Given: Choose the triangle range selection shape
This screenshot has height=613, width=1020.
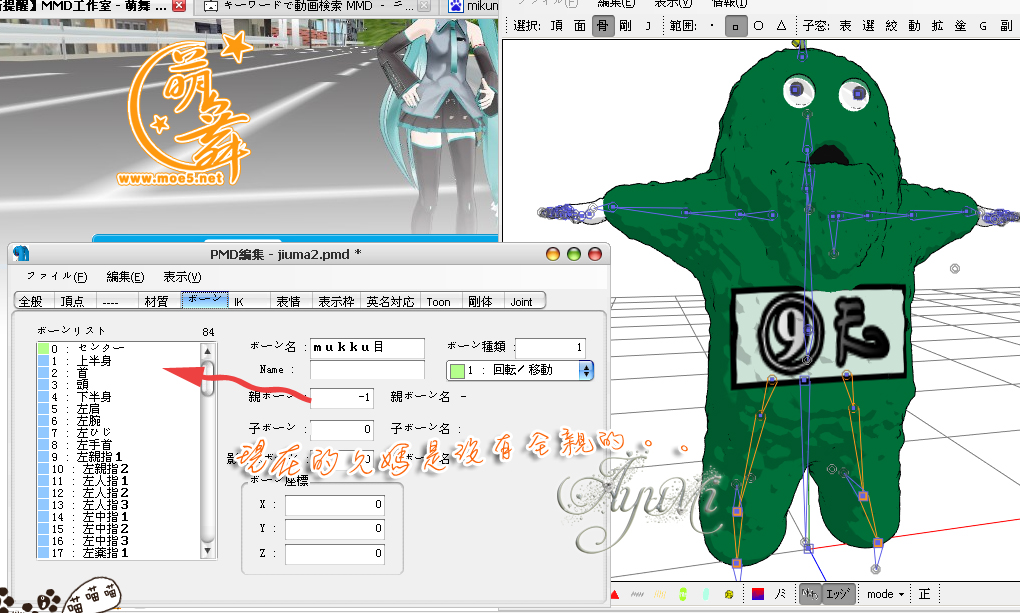Looking at the screenshot, I should tap(781, 26).
